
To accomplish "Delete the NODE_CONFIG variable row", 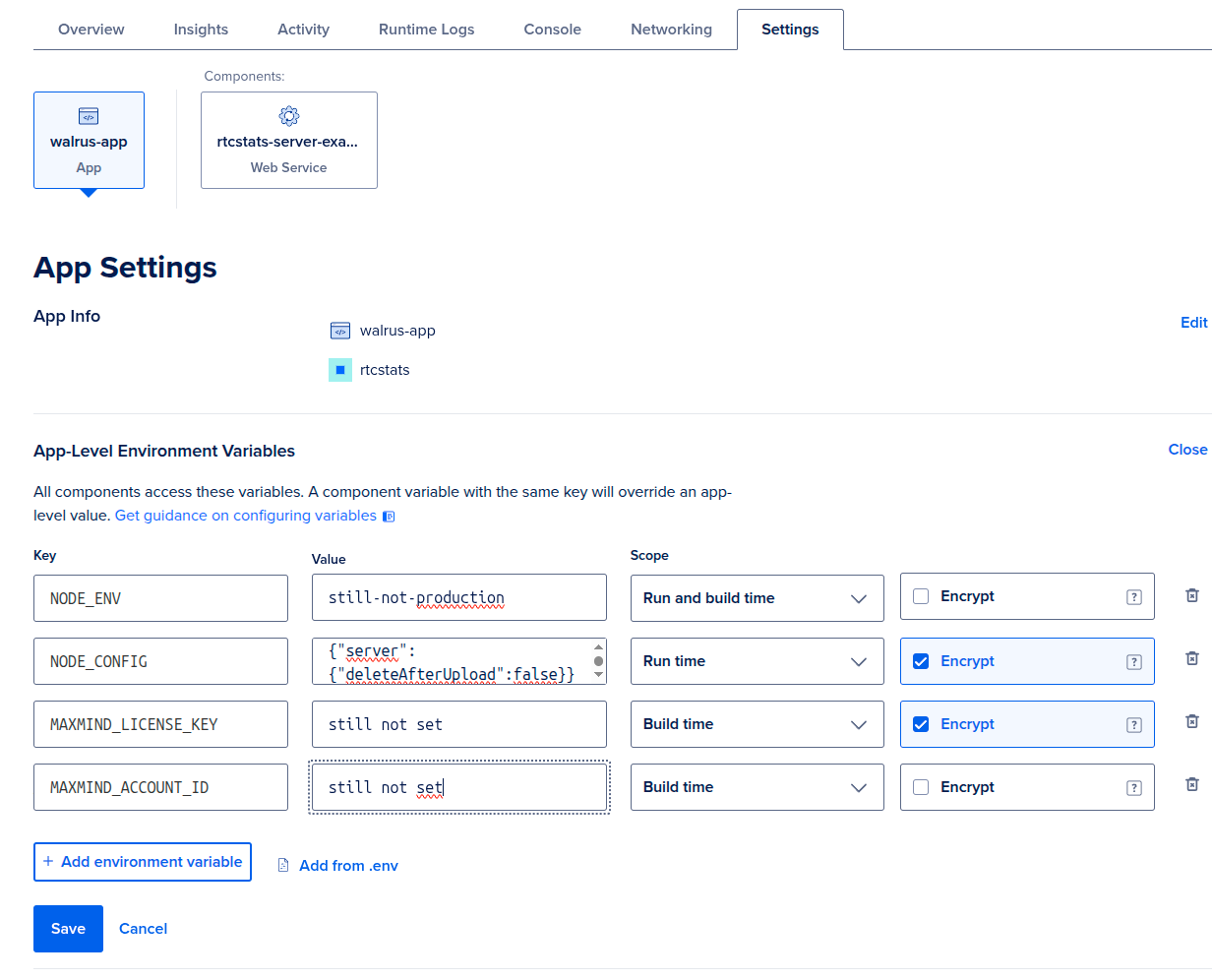I will [1192, 658].
